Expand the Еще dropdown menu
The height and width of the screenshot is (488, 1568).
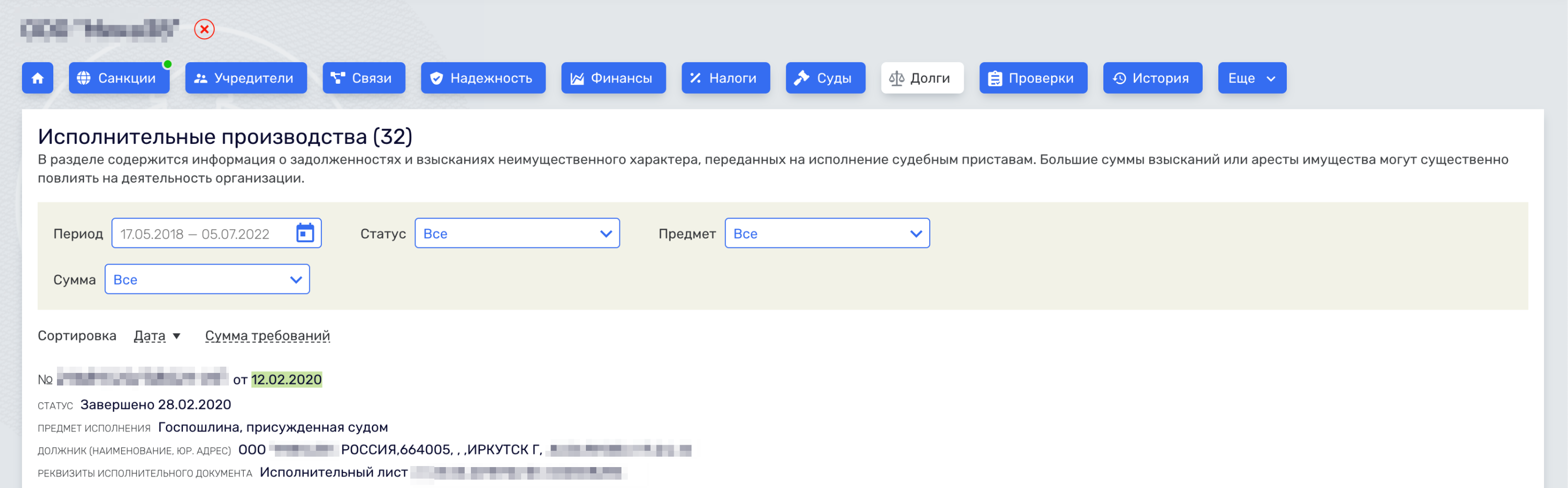(1252, 78)
